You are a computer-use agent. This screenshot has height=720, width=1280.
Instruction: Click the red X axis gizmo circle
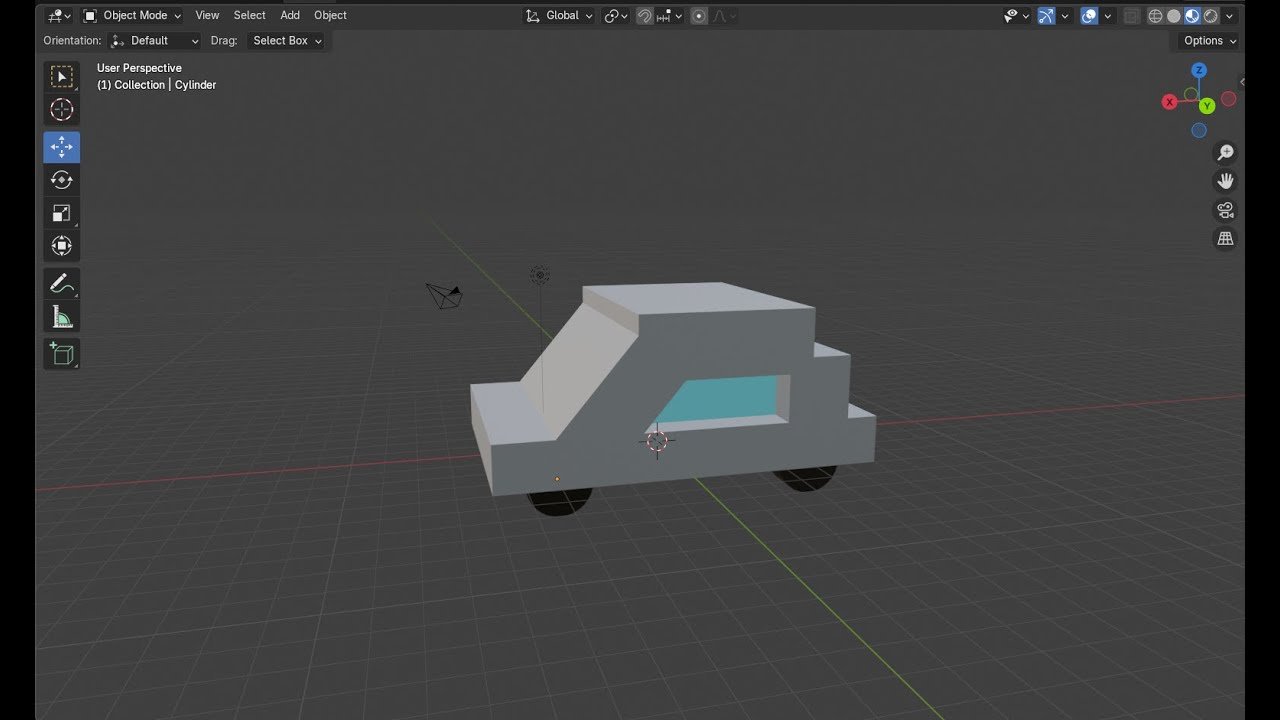1169,102
